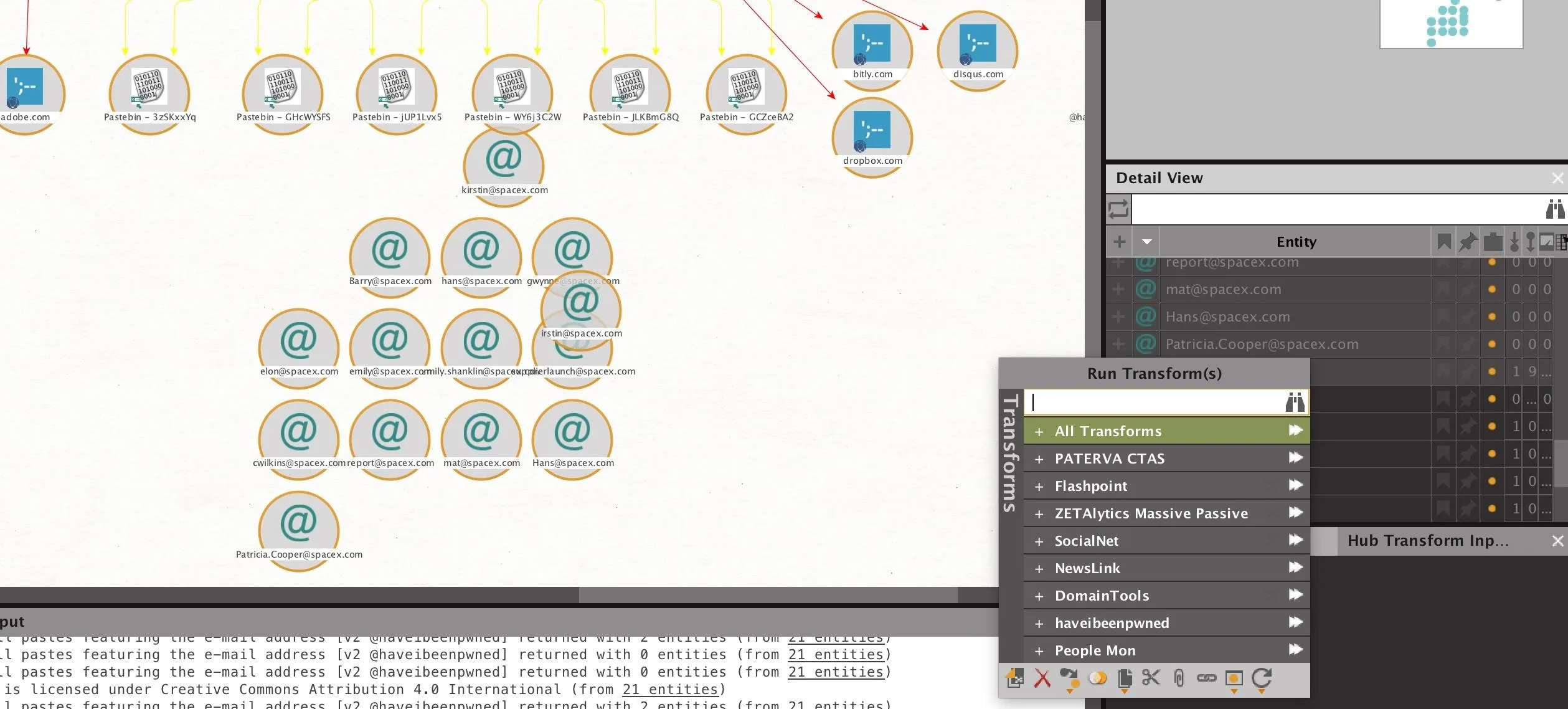The width and height of the screenshot is (1568, 709).
Task: Select the dropbox.com website entity
Action: pos(872,137)
